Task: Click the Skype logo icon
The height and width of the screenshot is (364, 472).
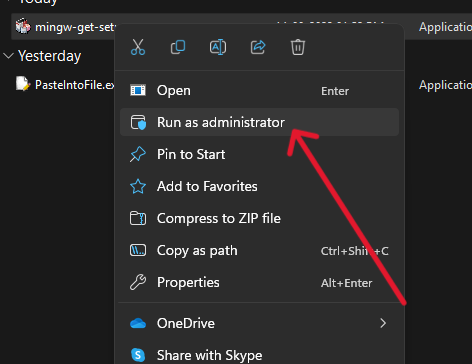Action: tap(138, 355)
